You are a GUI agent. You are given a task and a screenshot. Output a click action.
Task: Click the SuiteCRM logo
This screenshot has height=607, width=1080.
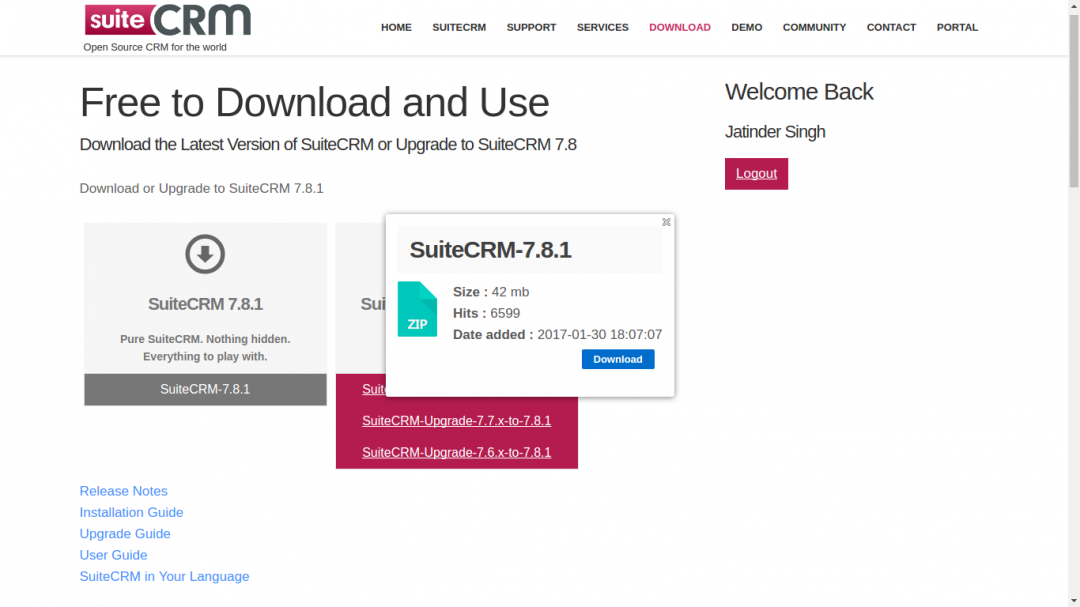[x=166, y=22]
